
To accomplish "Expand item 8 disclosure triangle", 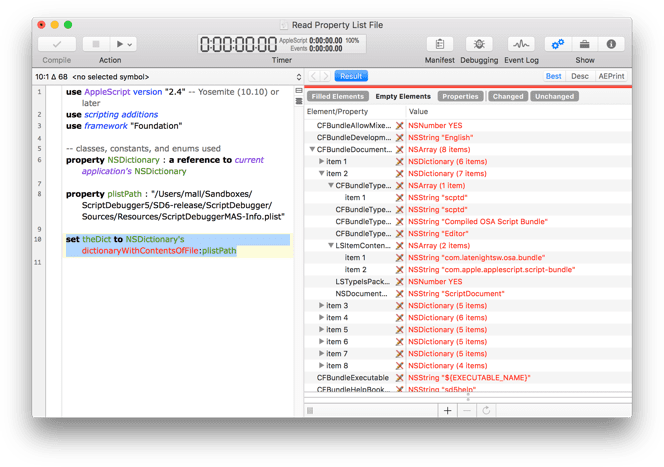I will (x=321, y=365).
